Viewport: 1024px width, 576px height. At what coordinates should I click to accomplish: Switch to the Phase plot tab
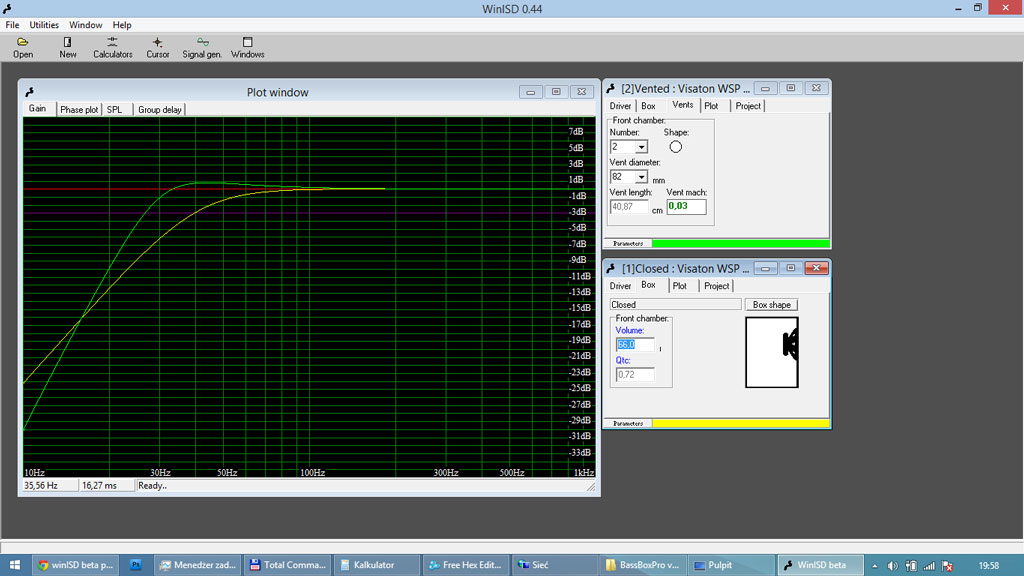click(x=79, y=110)
